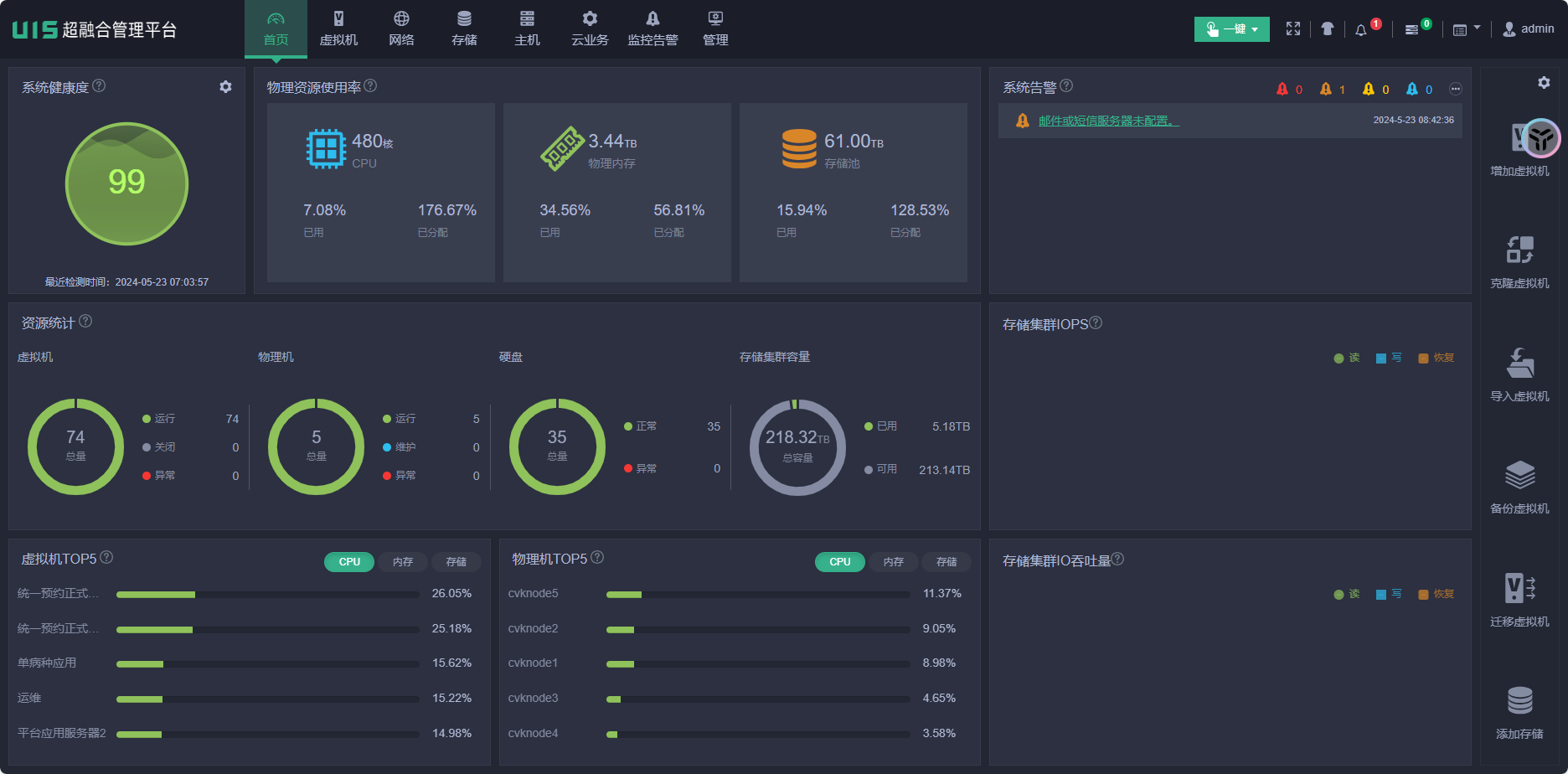Click the cvknode5 CPU usage bar
Screen dimensions: 1568x774
758,594
